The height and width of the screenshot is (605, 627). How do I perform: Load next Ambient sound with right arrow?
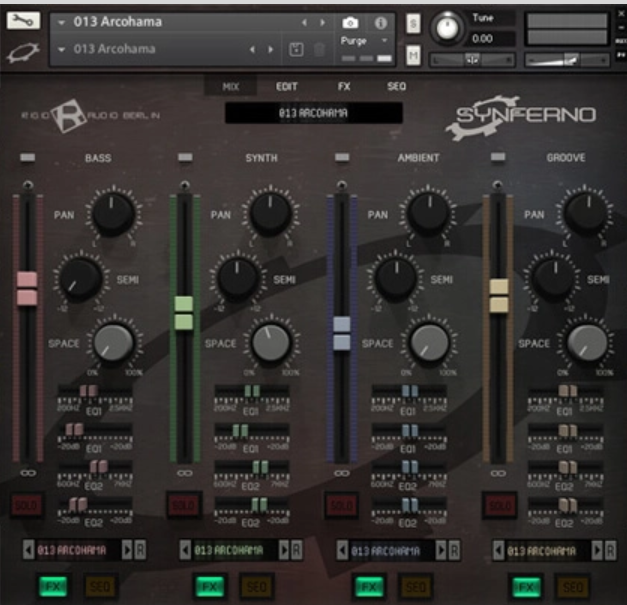pos(441,550)
